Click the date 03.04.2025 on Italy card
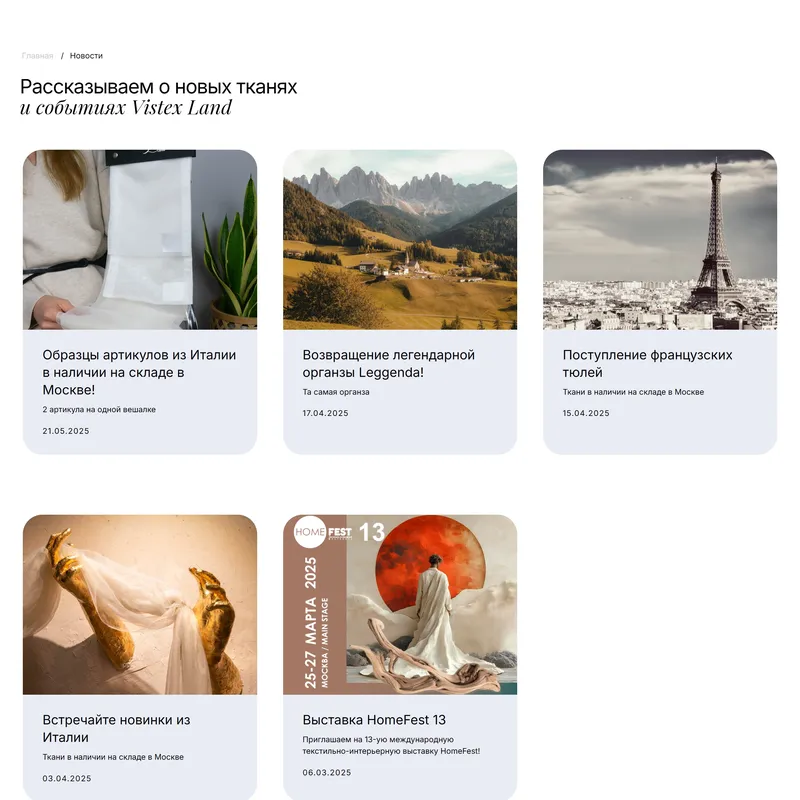 pos(67,779)
